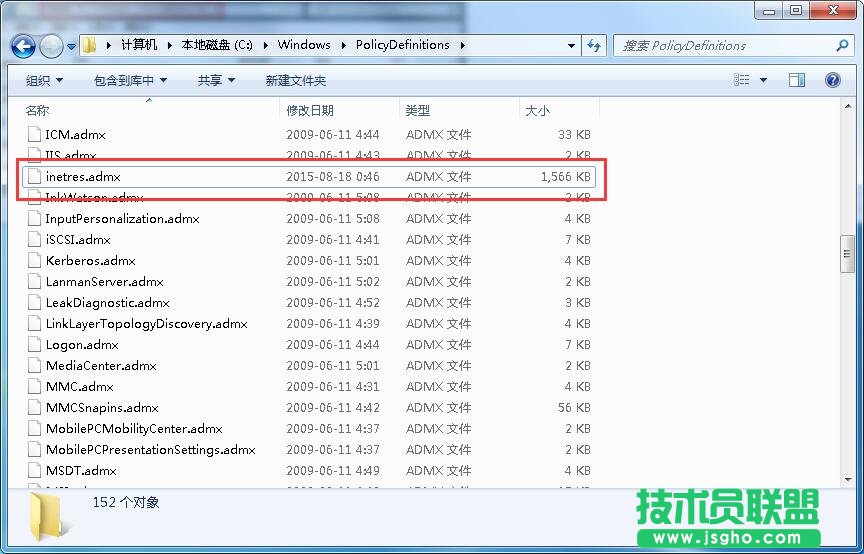Click the Back navigation arrow button

(x=23, y=46)
